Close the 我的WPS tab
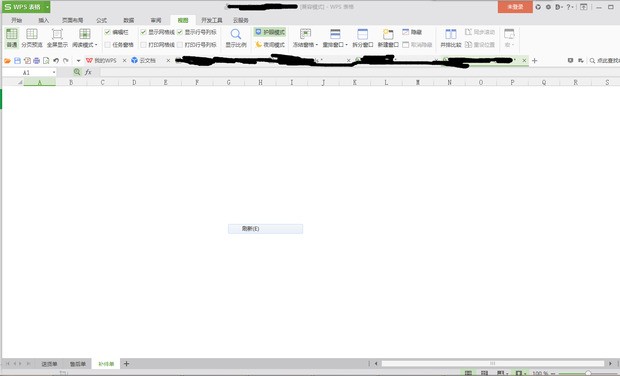 [x=124, y=60]
